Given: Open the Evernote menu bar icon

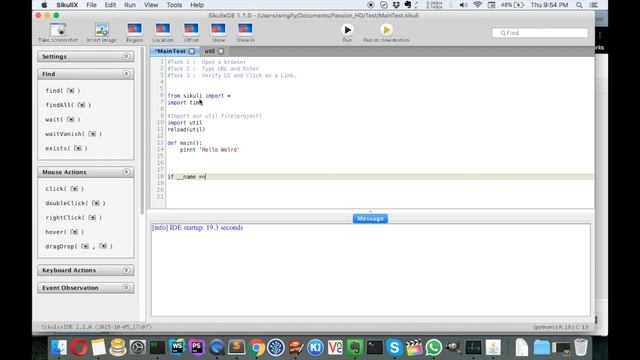Looking at the screenshot, I should 408,5.
